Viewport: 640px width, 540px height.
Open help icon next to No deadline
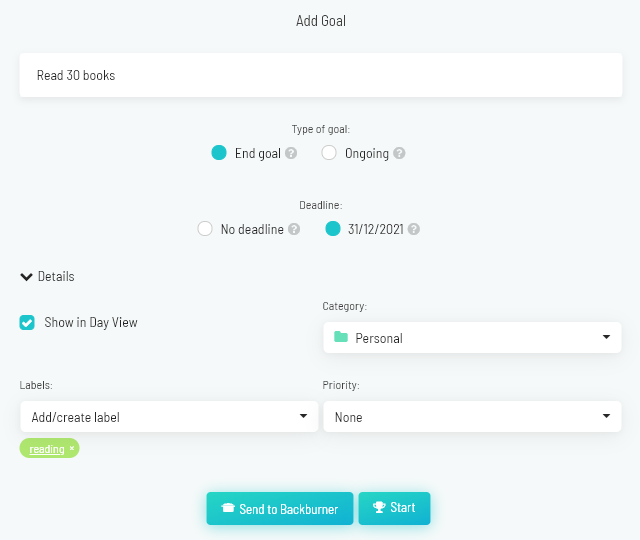pos(294,229)
